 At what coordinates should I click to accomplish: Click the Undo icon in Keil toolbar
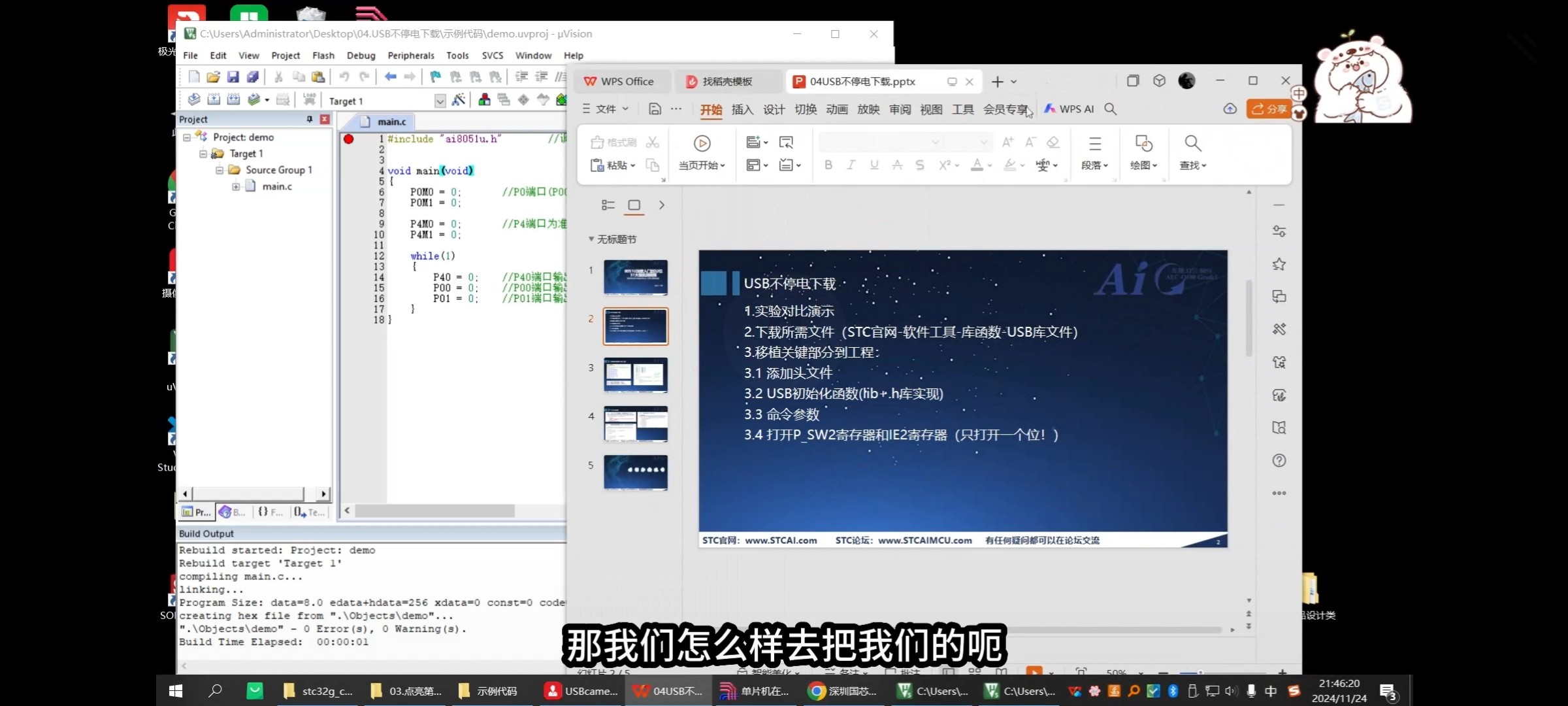point(344,76)
